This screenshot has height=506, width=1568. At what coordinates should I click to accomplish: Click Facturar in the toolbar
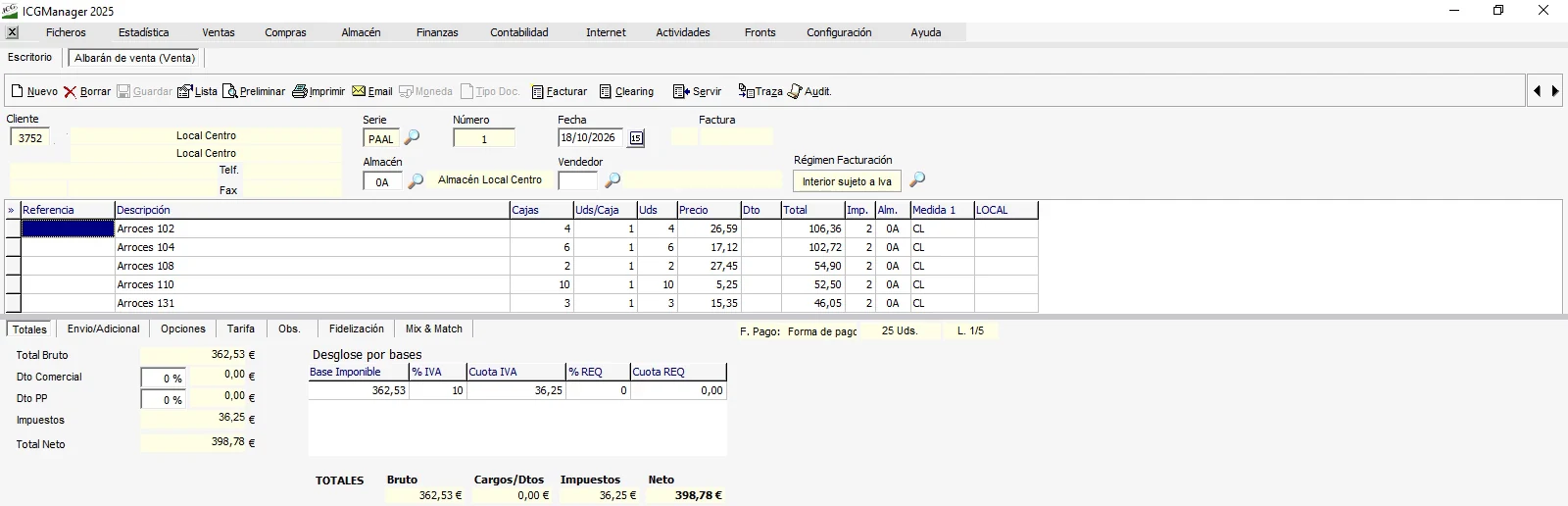point(560,91)
